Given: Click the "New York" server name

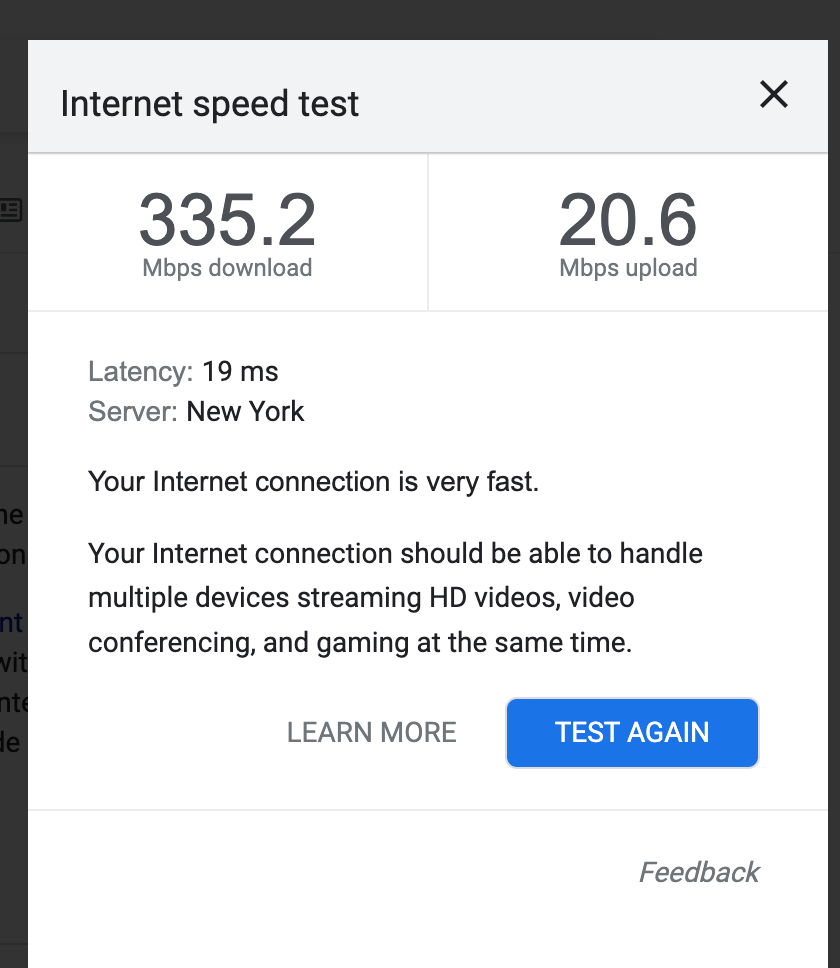Looking at the screenshot, I should 246,411.
